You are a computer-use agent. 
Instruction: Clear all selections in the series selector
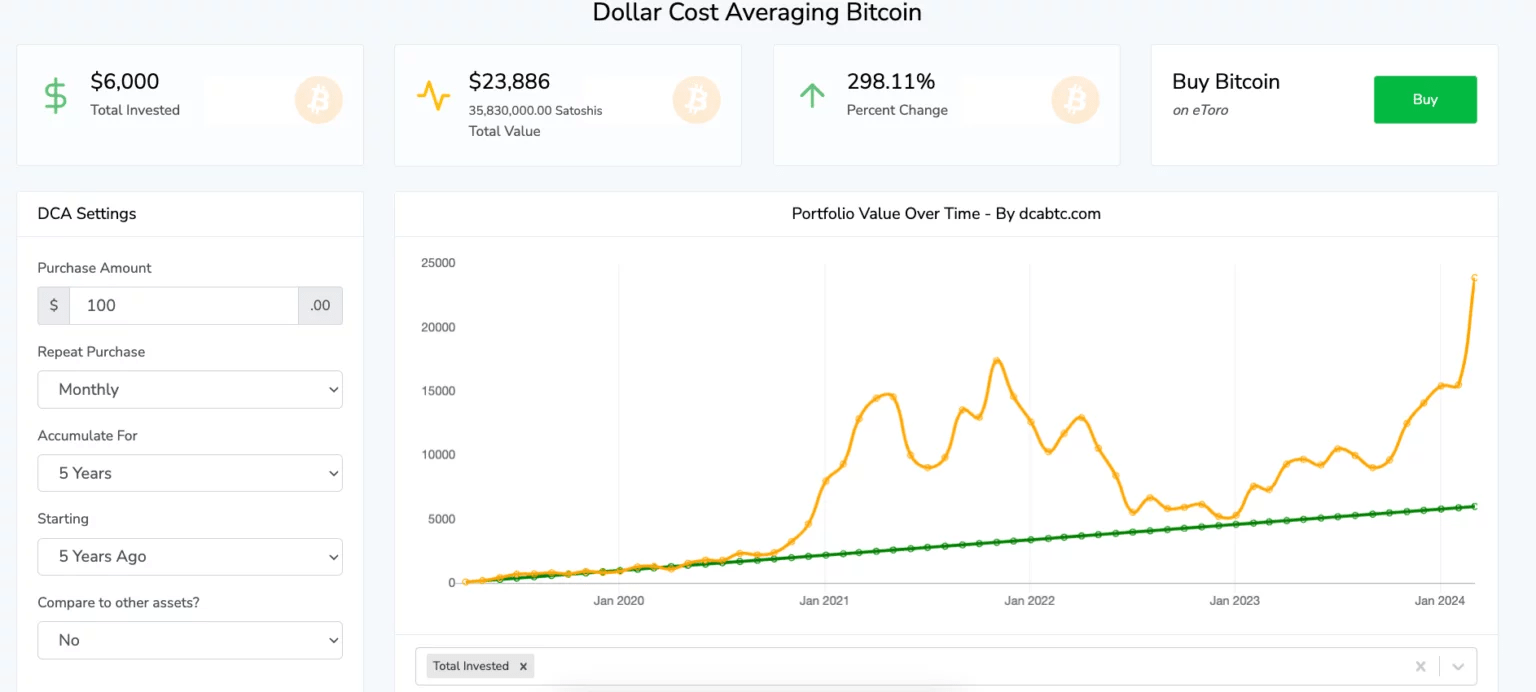pyautogui.click(x=1420, y=667)
